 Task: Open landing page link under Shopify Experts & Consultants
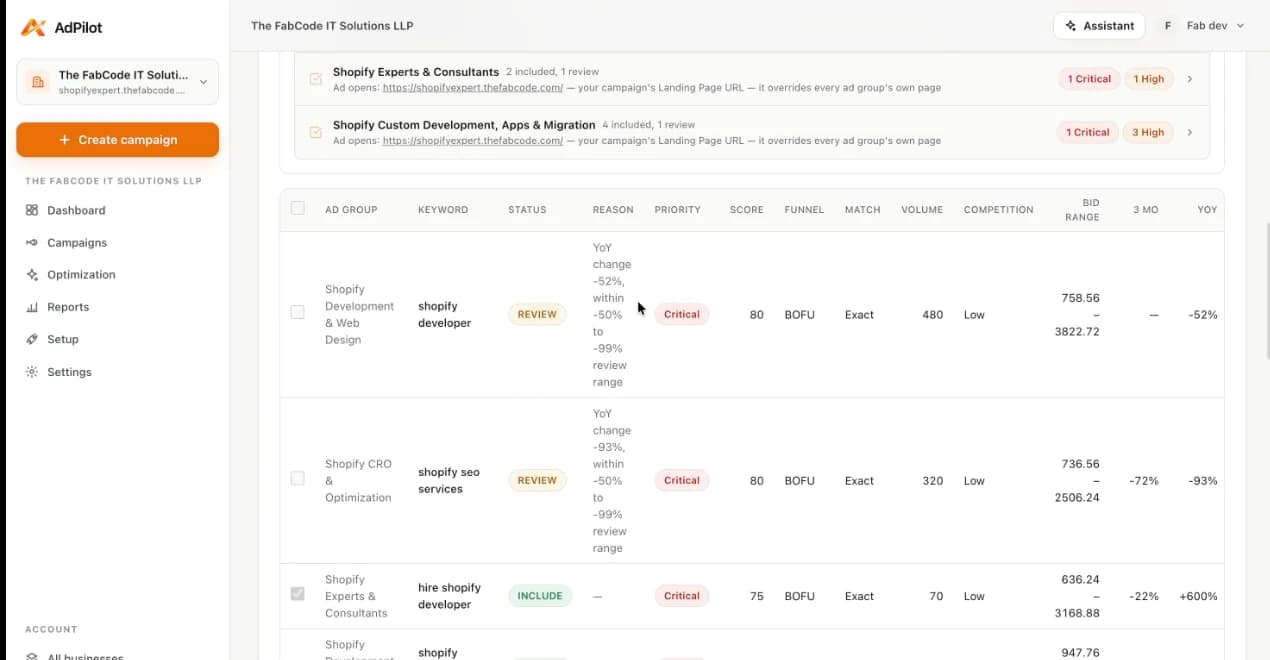pos(473,88)
